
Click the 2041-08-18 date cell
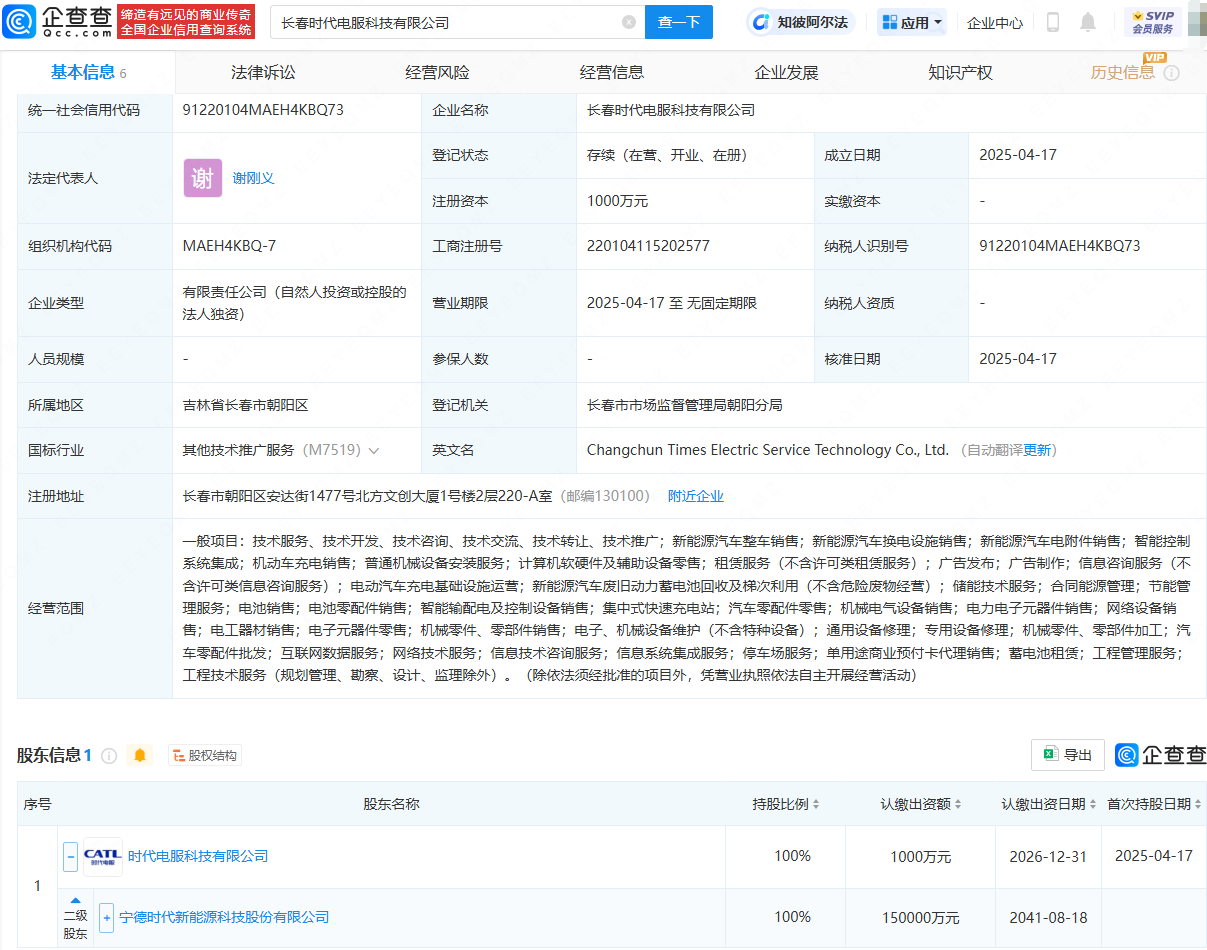tap(1048, 917)
